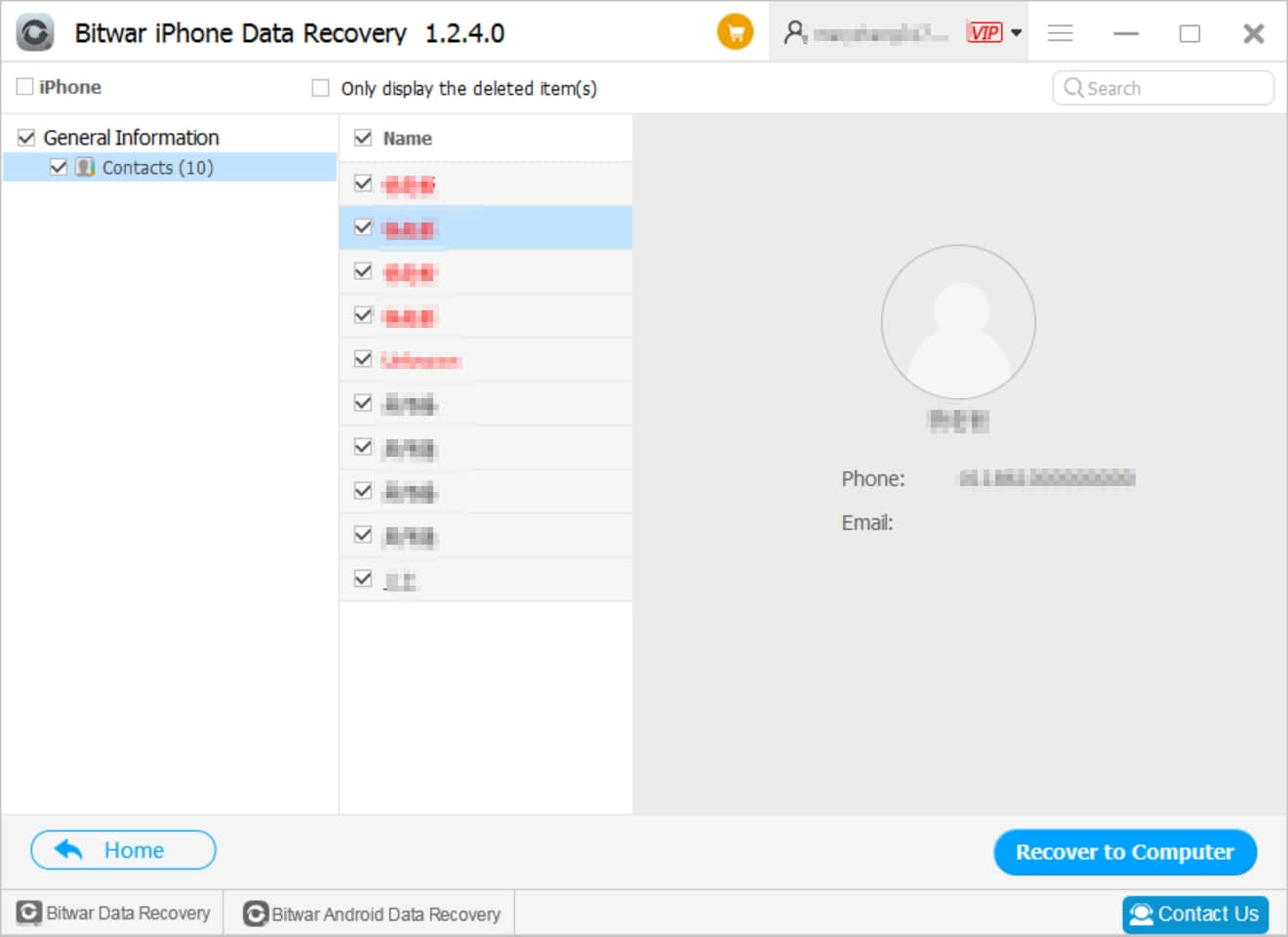Minimize the Bitwar window
1288x937 pixels.
[x=1126, y=33]
